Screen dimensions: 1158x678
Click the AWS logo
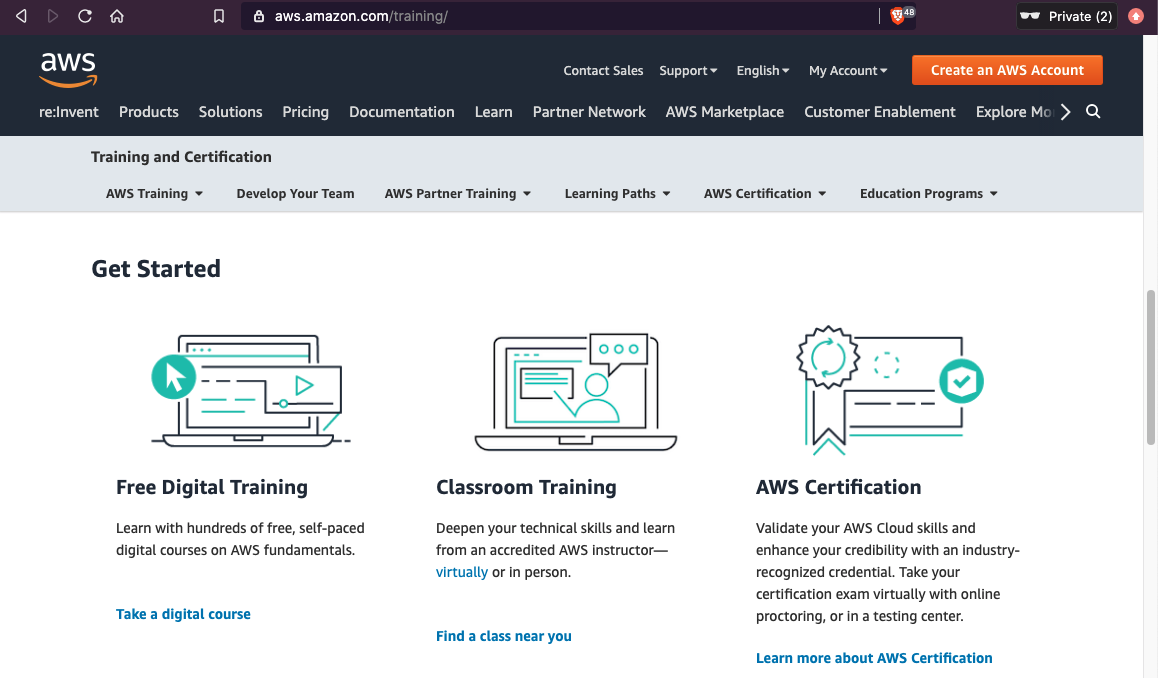68,69
